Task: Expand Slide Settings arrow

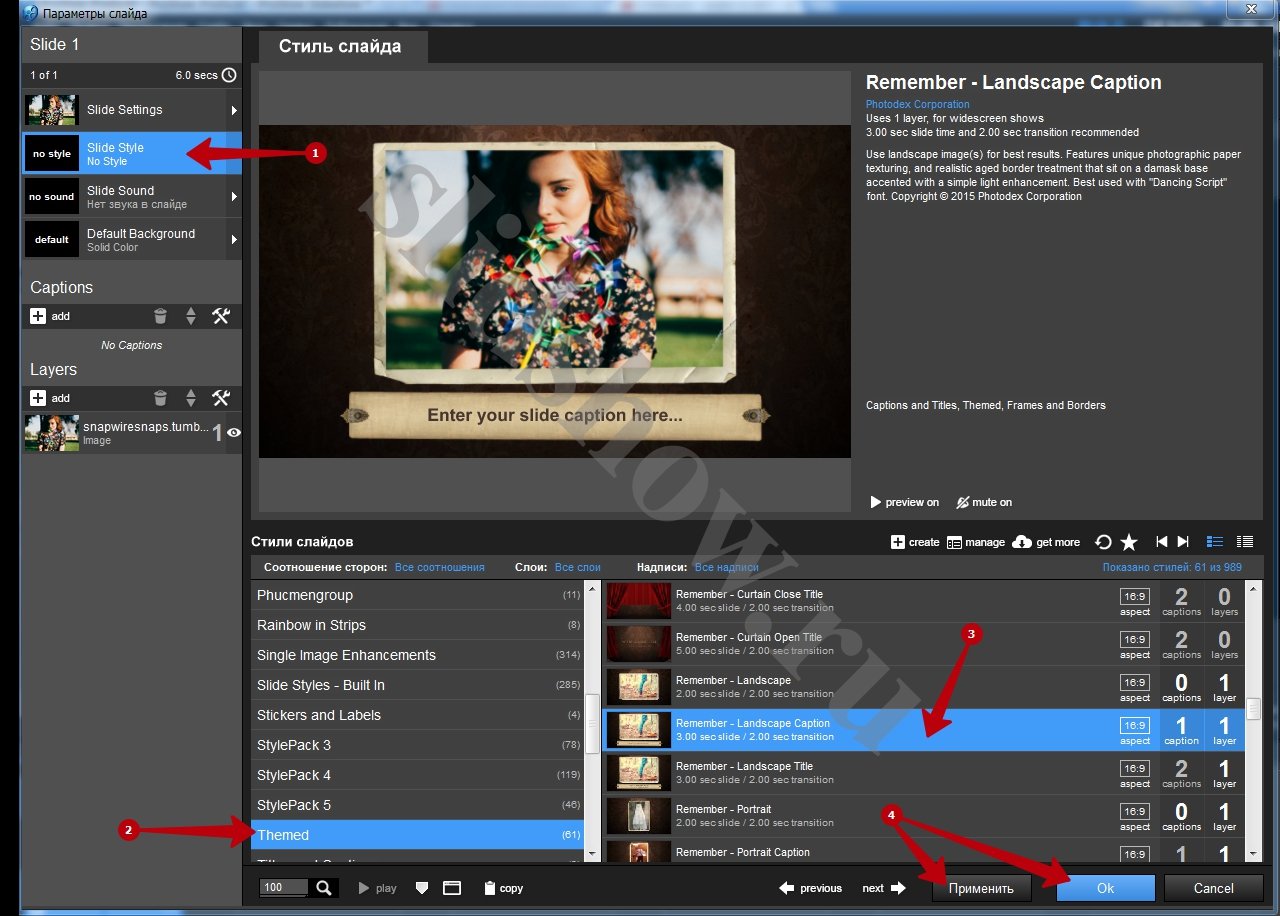Action: point(235,110)
